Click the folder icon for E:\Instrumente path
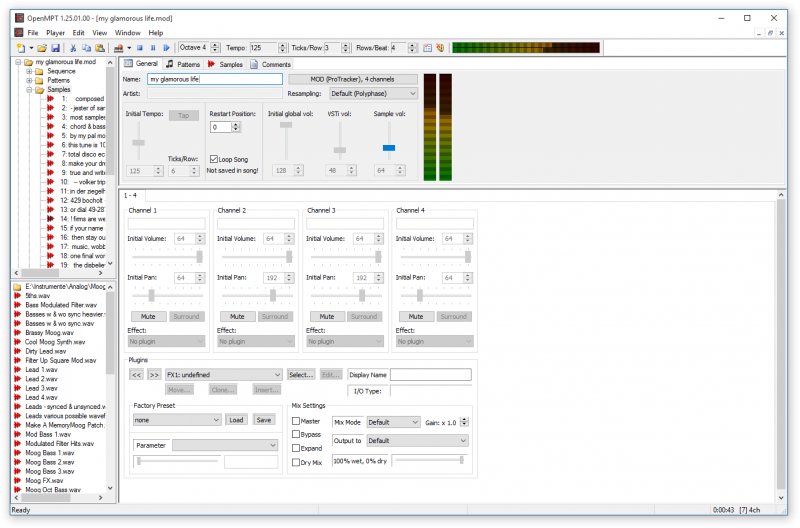The width and height of the screenshot is (800, 528). 17,286
